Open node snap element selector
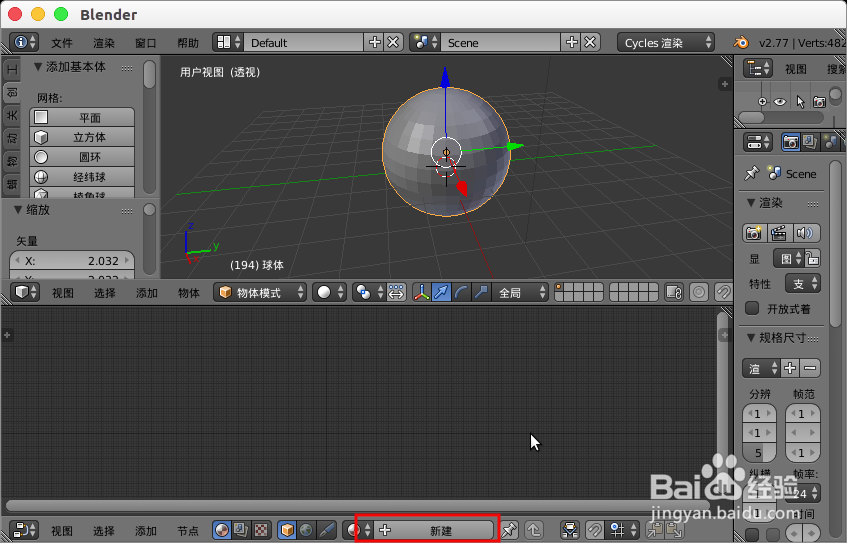The height and width of the screenshot is (543, 847). (622, 531)
